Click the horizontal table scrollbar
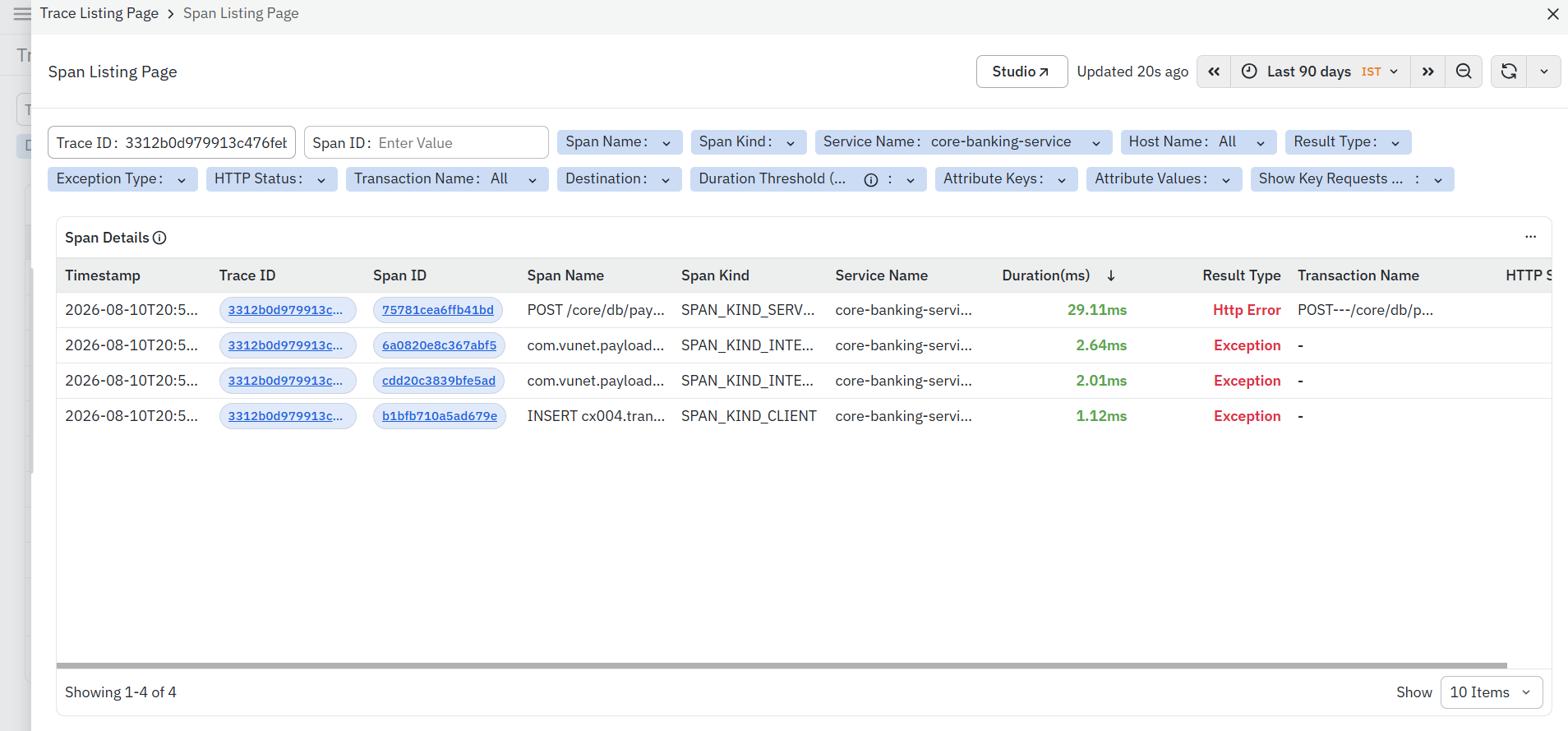 coord(782,665)
